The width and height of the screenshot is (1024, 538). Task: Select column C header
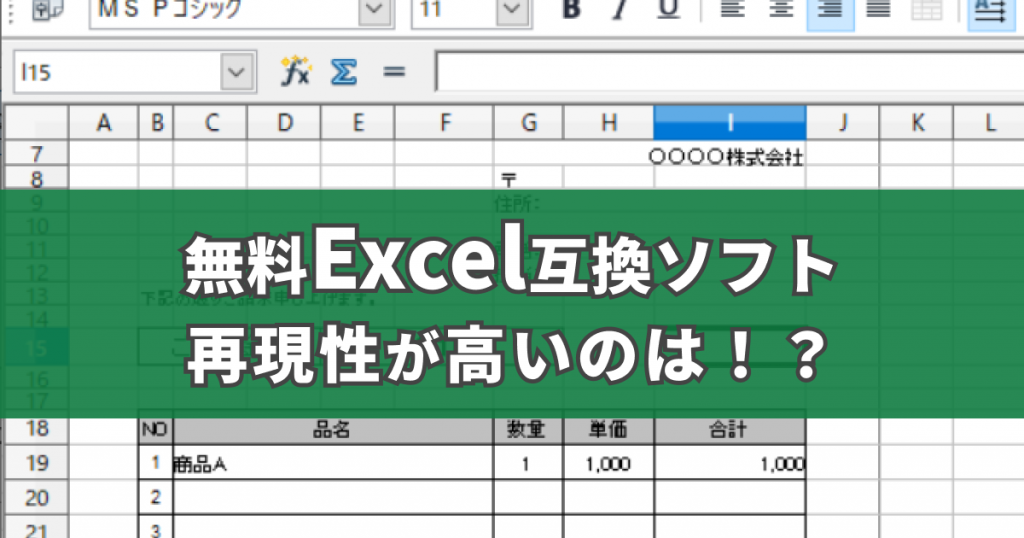click(210, 123)
